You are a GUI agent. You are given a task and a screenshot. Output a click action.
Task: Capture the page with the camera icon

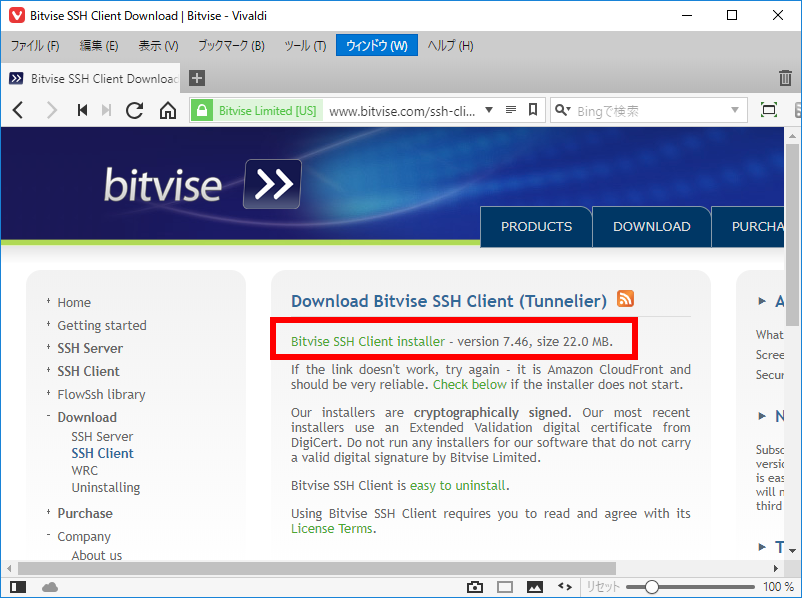click(475, 587)
